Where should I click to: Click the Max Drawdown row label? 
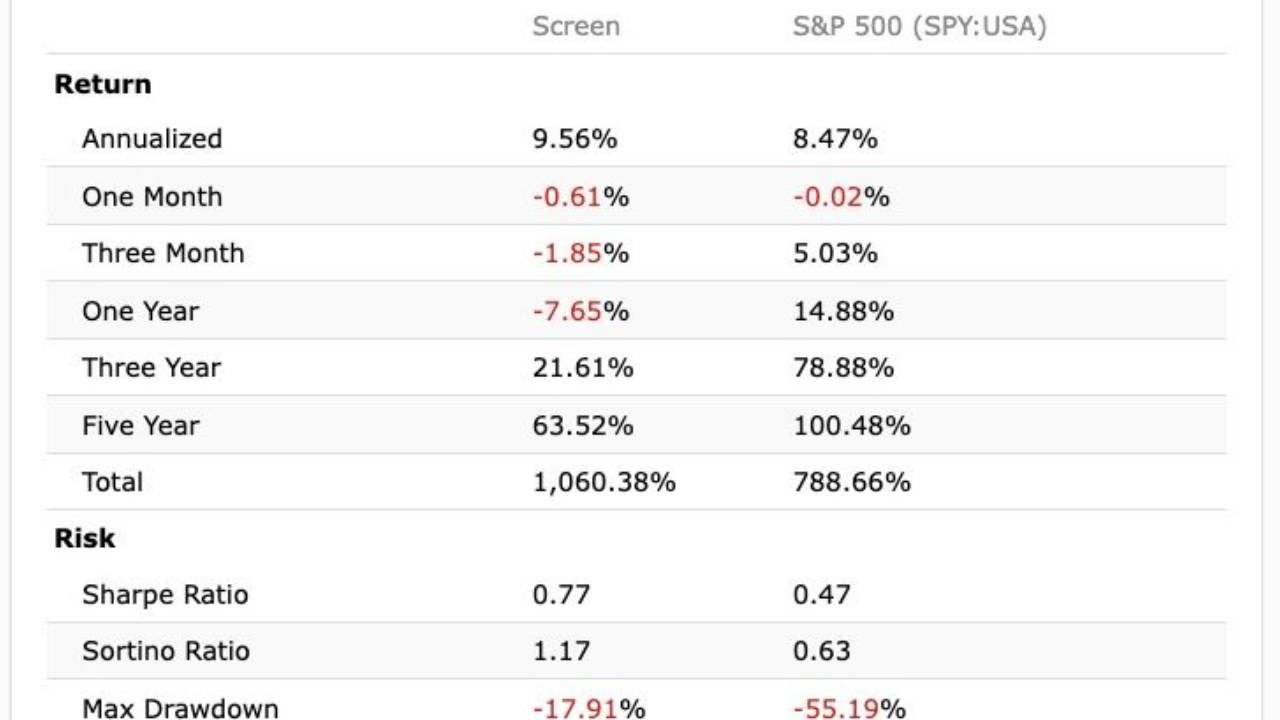180,708
